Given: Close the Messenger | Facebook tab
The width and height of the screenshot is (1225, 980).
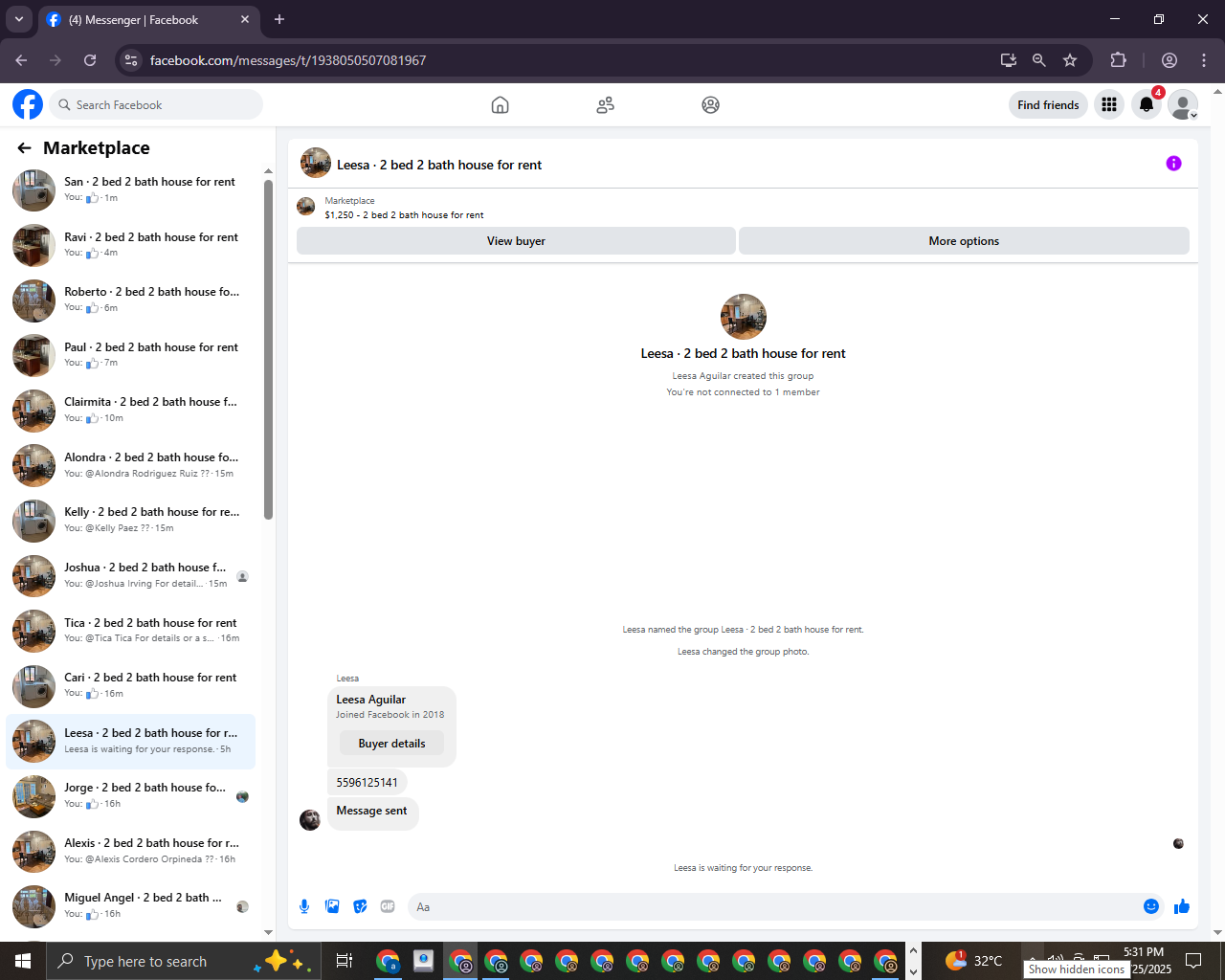Looking at the screenshot, I should click(245, 19).
